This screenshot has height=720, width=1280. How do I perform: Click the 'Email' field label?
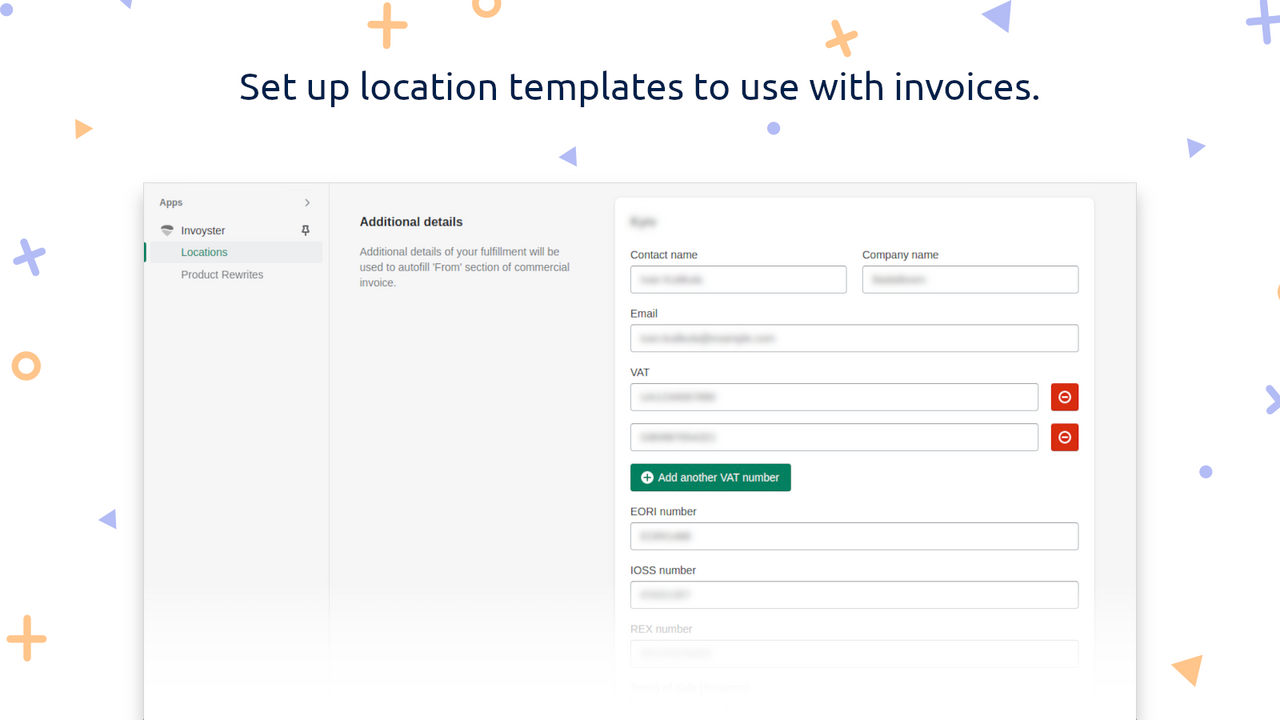(x=644, y=314)
